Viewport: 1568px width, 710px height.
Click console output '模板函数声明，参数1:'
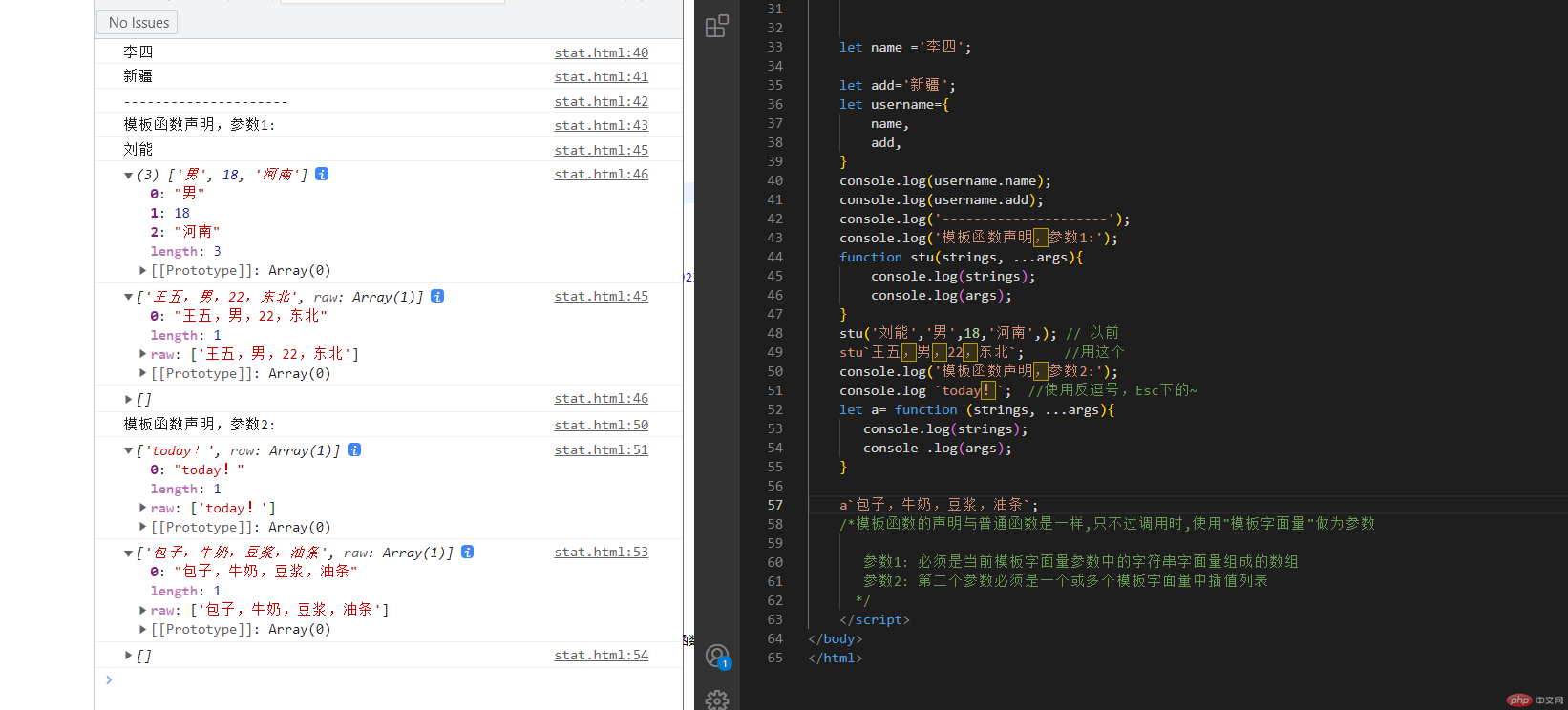(x=200, y=124)
